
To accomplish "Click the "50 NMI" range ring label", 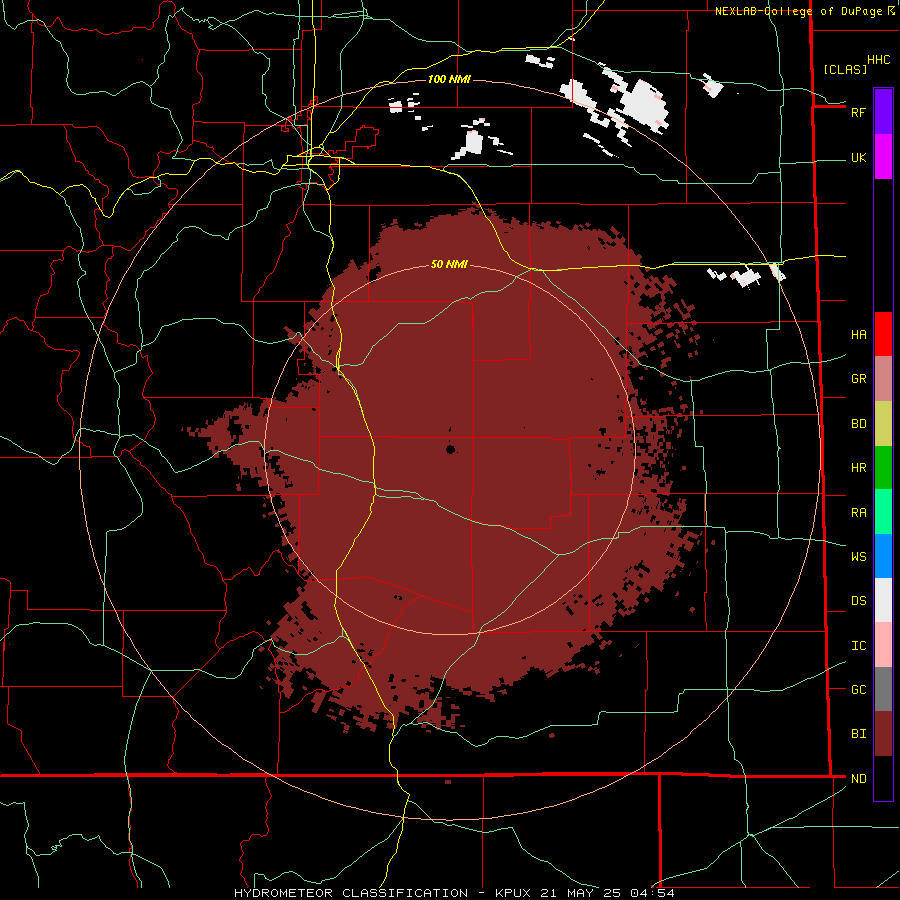I will point(449,264).
